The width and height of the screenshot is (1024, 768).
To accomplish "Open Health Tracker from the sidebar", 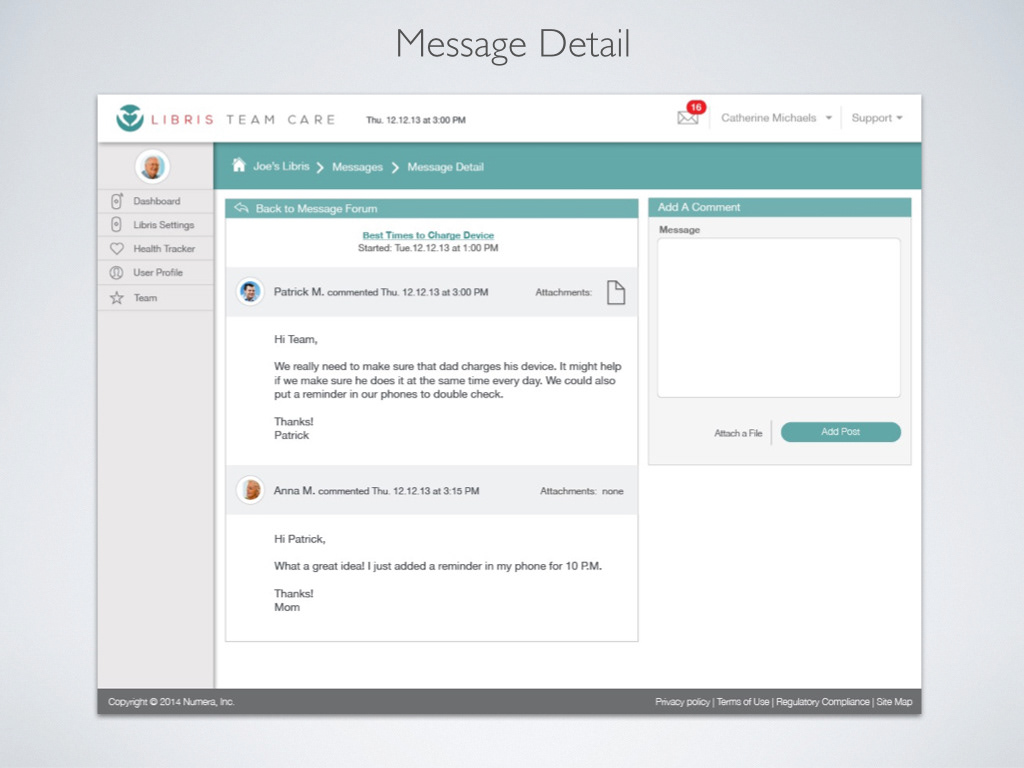I will coord(155,249).
